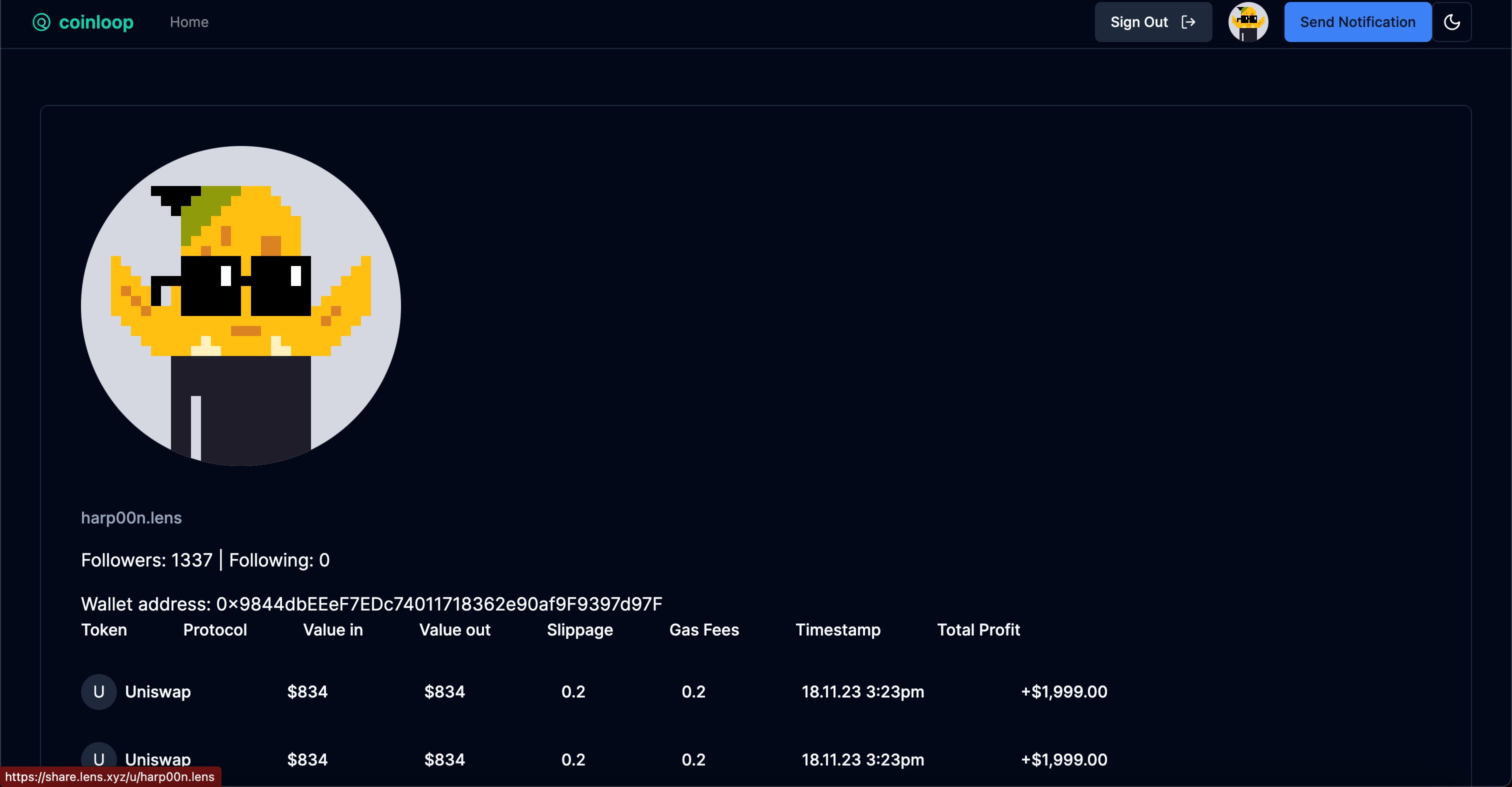1512x787 pixels.
Task: Click the Gas Fees column header
Action: tap(704, 629)
